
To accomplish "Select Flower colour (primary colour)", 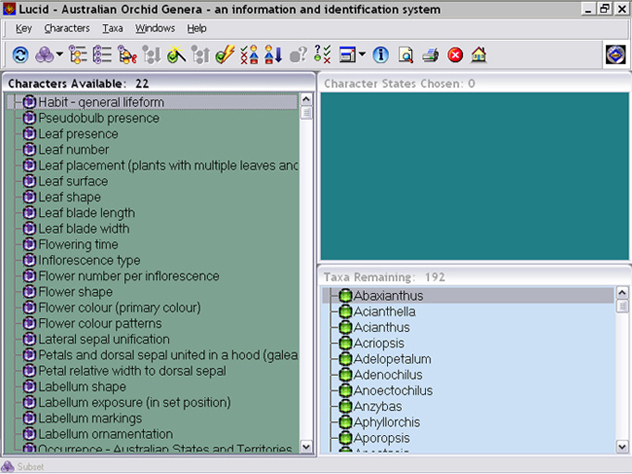I will (x=119, y=308).
